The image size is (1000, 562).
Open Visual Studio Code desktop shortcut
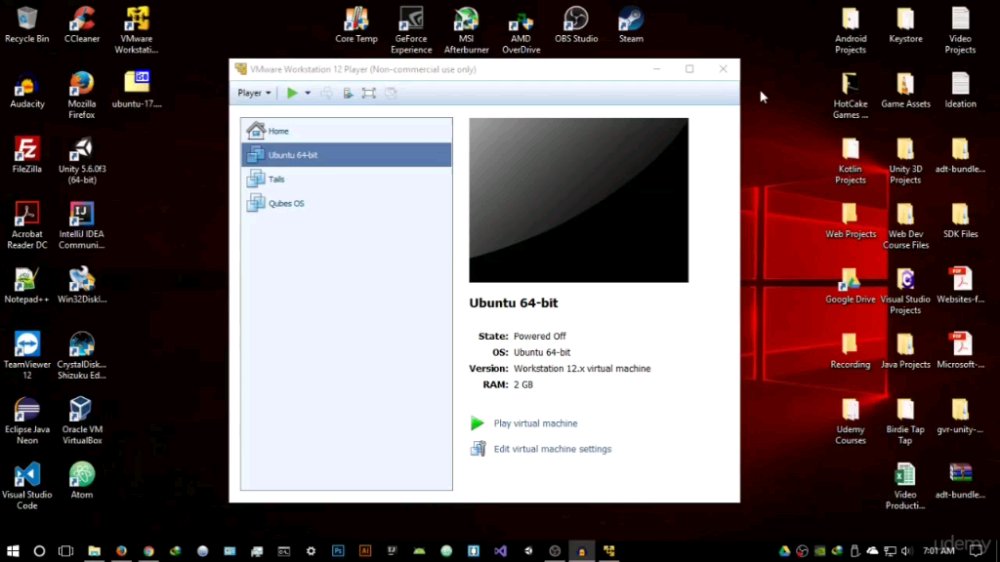(x=27, y=486)
